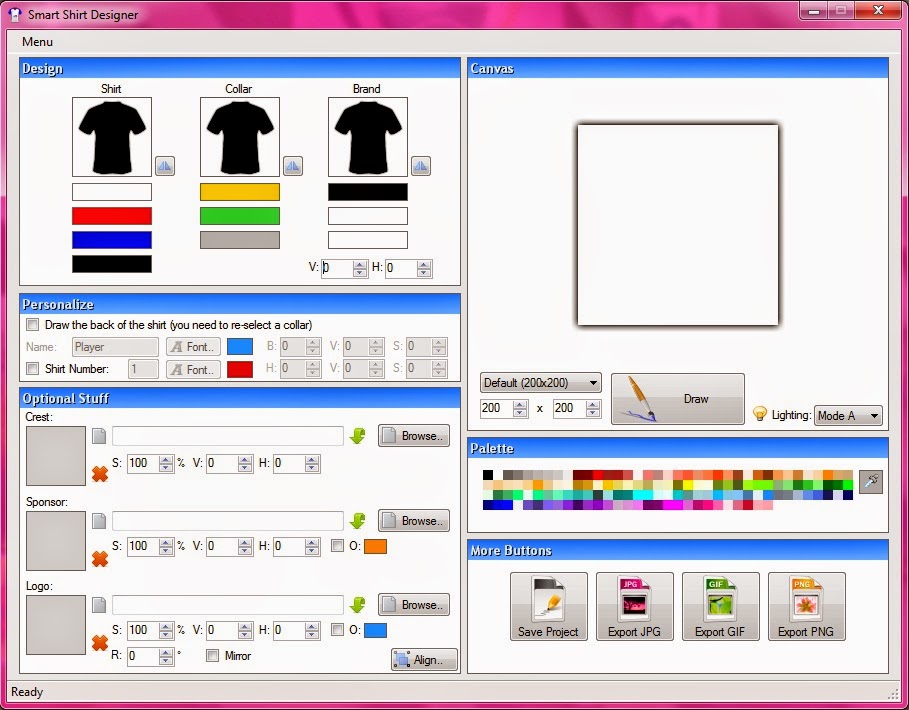Image resolution: width=909 pixels, height=710 pixels.
Task: Click the orange Sponsor outline color swatch
Action: pyautogui.click(x=375, y=546)
